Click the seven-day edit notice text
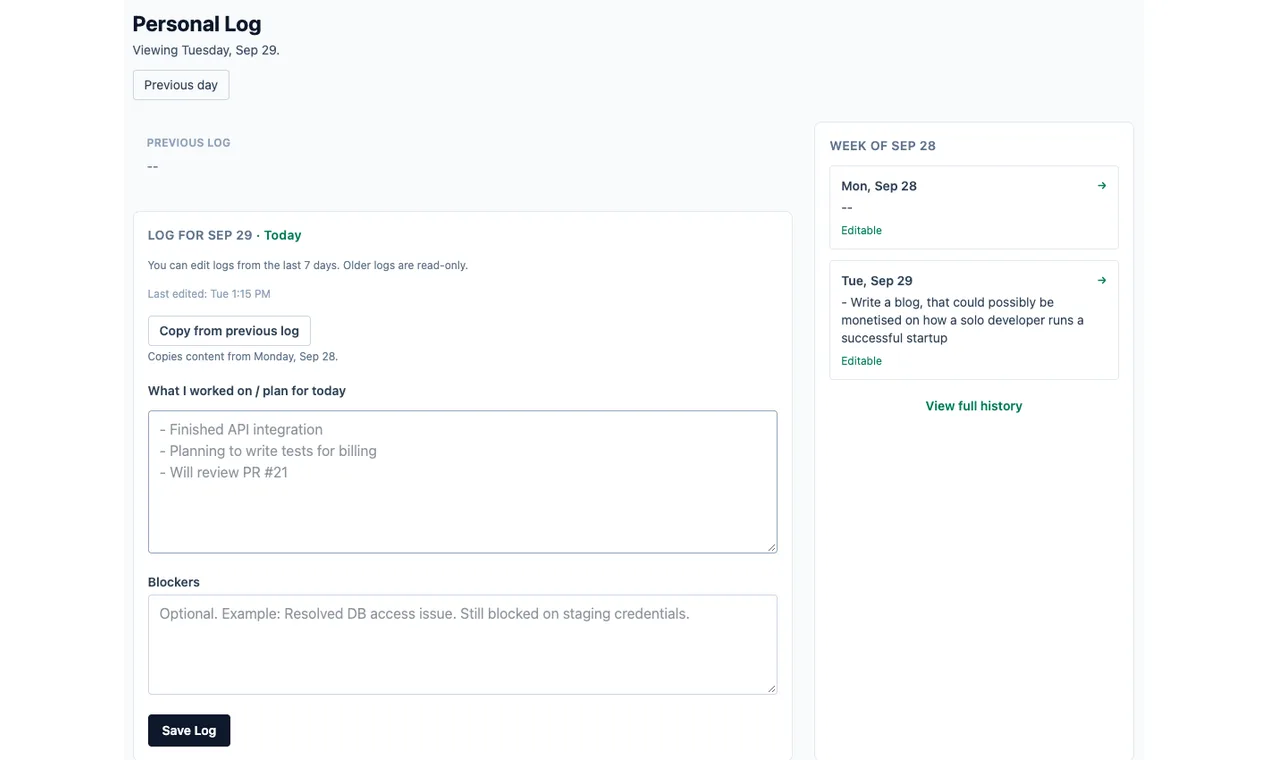This screenshot has width=1270, height=760. point(308,265)
